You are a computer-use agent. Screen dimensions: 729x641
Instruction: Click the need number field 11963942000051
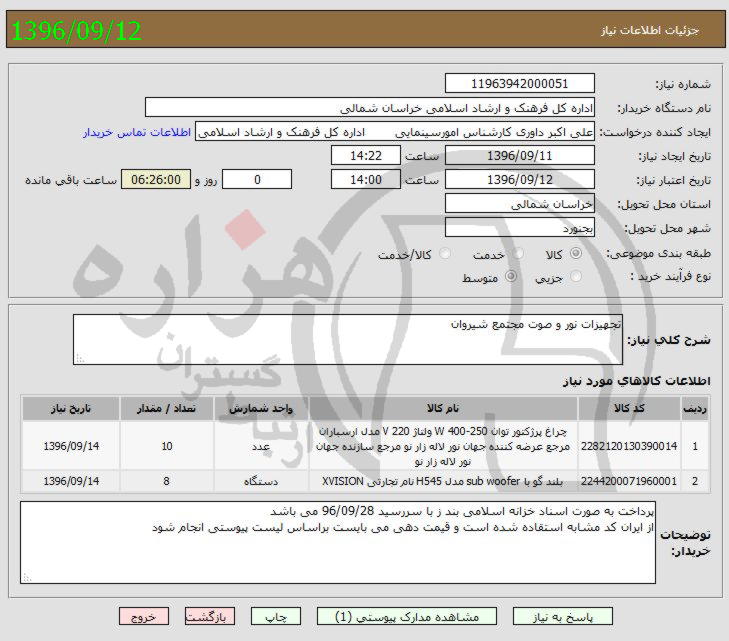pyautogui.click(x=520, y=83)
